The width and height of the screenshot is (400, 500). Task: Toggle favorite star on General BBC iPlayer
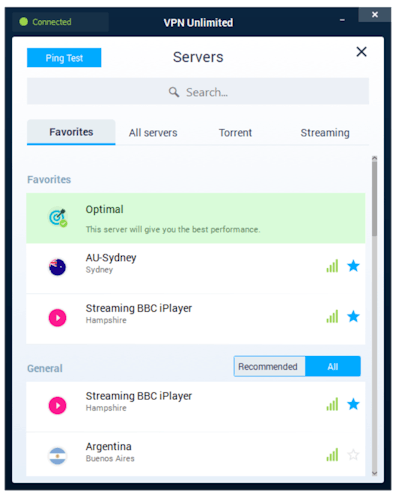point(353,404)
